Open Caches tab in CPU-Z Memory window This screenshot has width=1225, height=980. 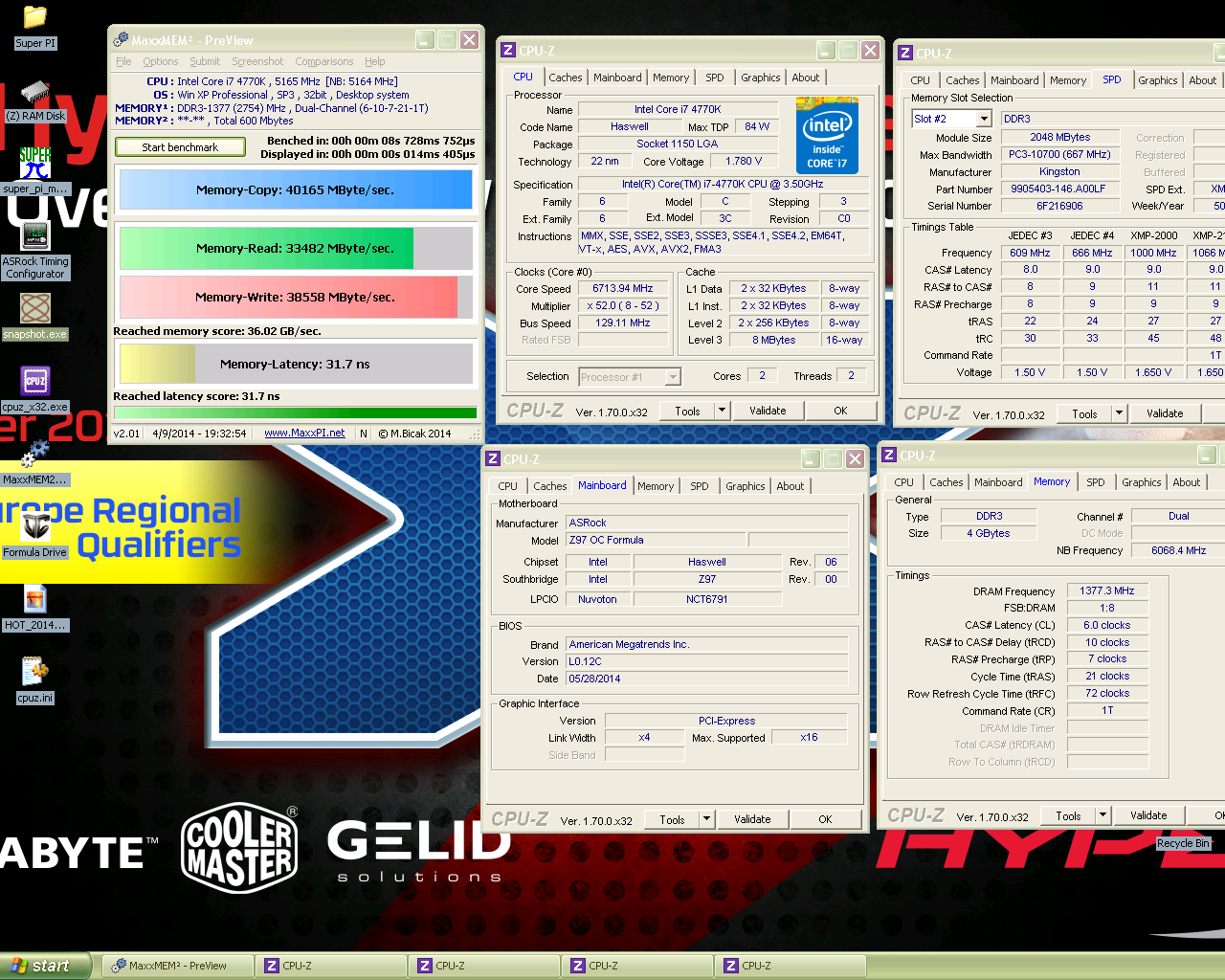click(x=947, y=482)
